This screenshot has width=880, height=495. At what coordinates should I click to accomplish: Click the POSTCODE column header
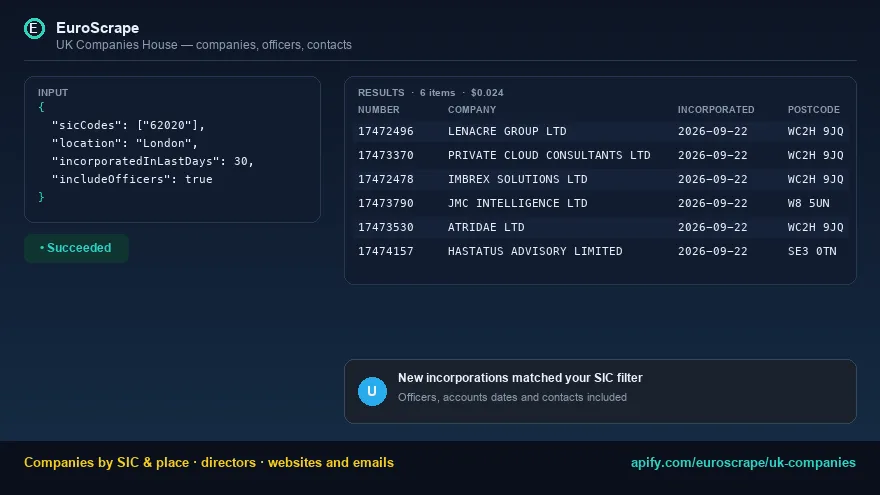tap(813, 110)
